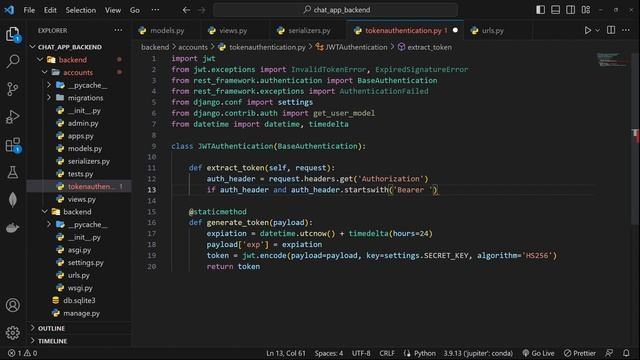Open db.sqlite3 file

(x=79, y=300)
